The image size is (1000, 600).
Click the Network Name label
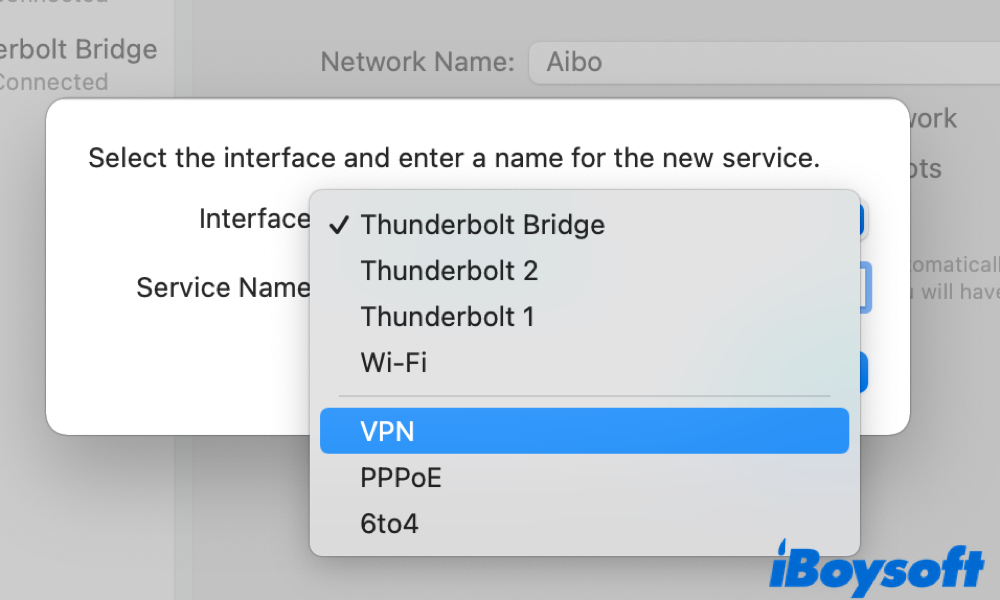pos(417,63)
